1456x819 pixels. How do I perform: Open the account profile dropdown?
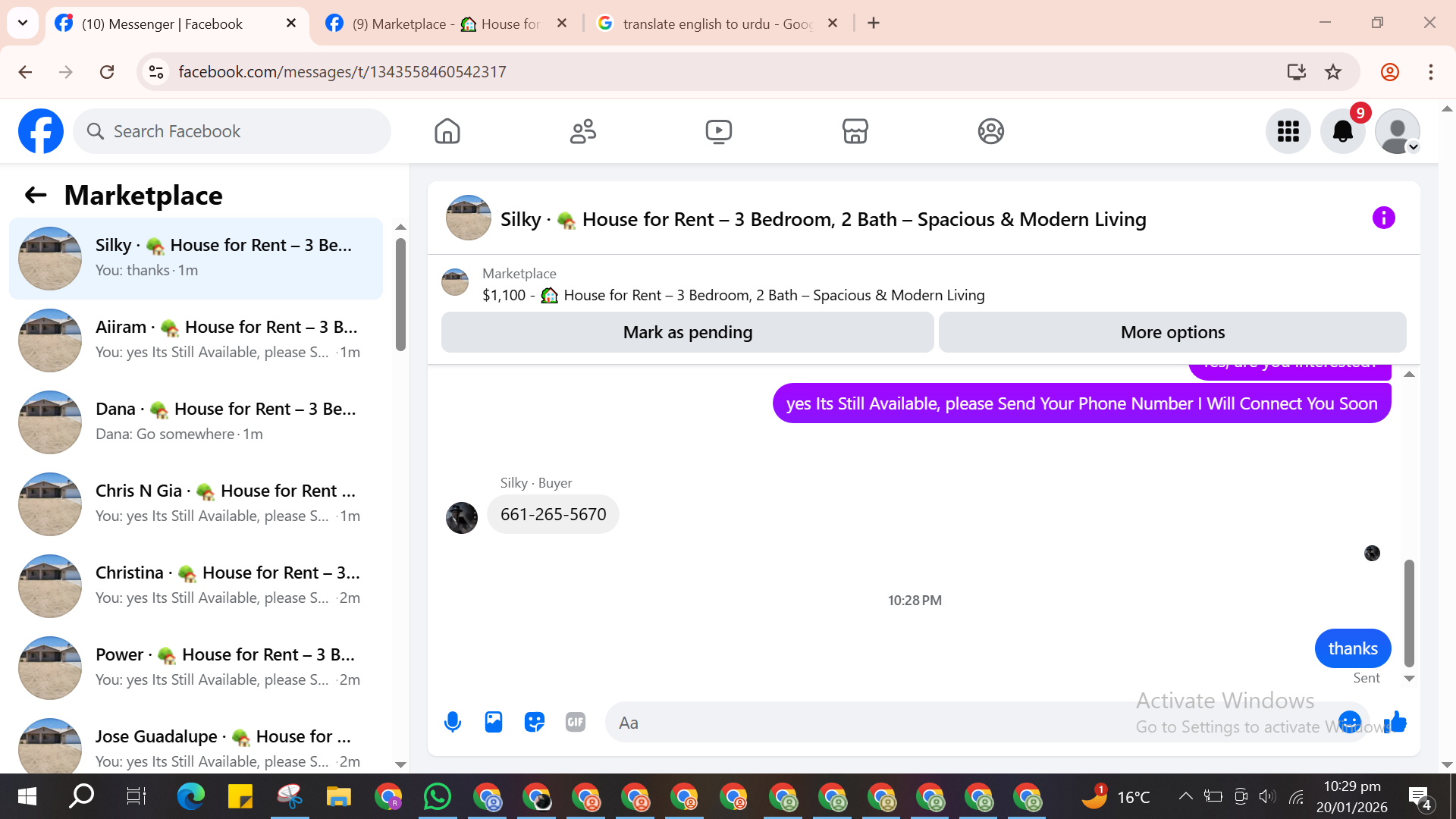click(1398, 131)
